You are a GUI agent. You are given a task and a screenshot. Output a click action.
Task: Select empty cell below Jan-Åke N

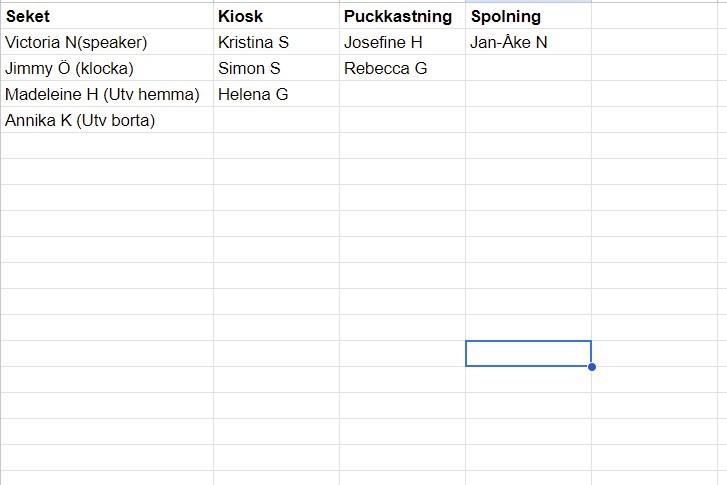pos(528,69)
